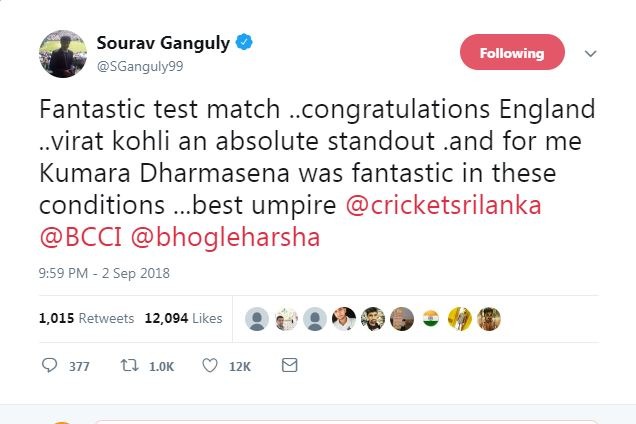The image size is (636, 424).
Task: Select the first avatar in likers row
Action: pyautogui.click(x=257, y=319)
